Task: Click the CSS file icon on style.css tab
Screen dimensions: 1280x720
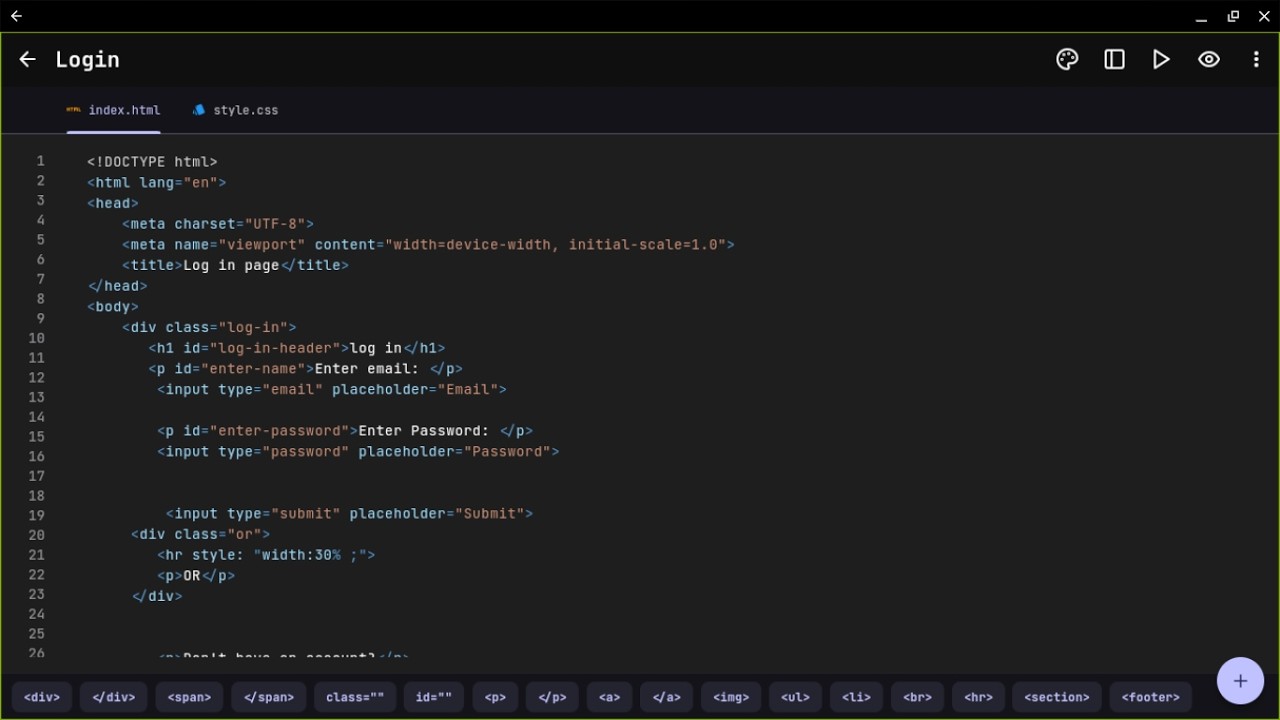Action: point(199,110)
